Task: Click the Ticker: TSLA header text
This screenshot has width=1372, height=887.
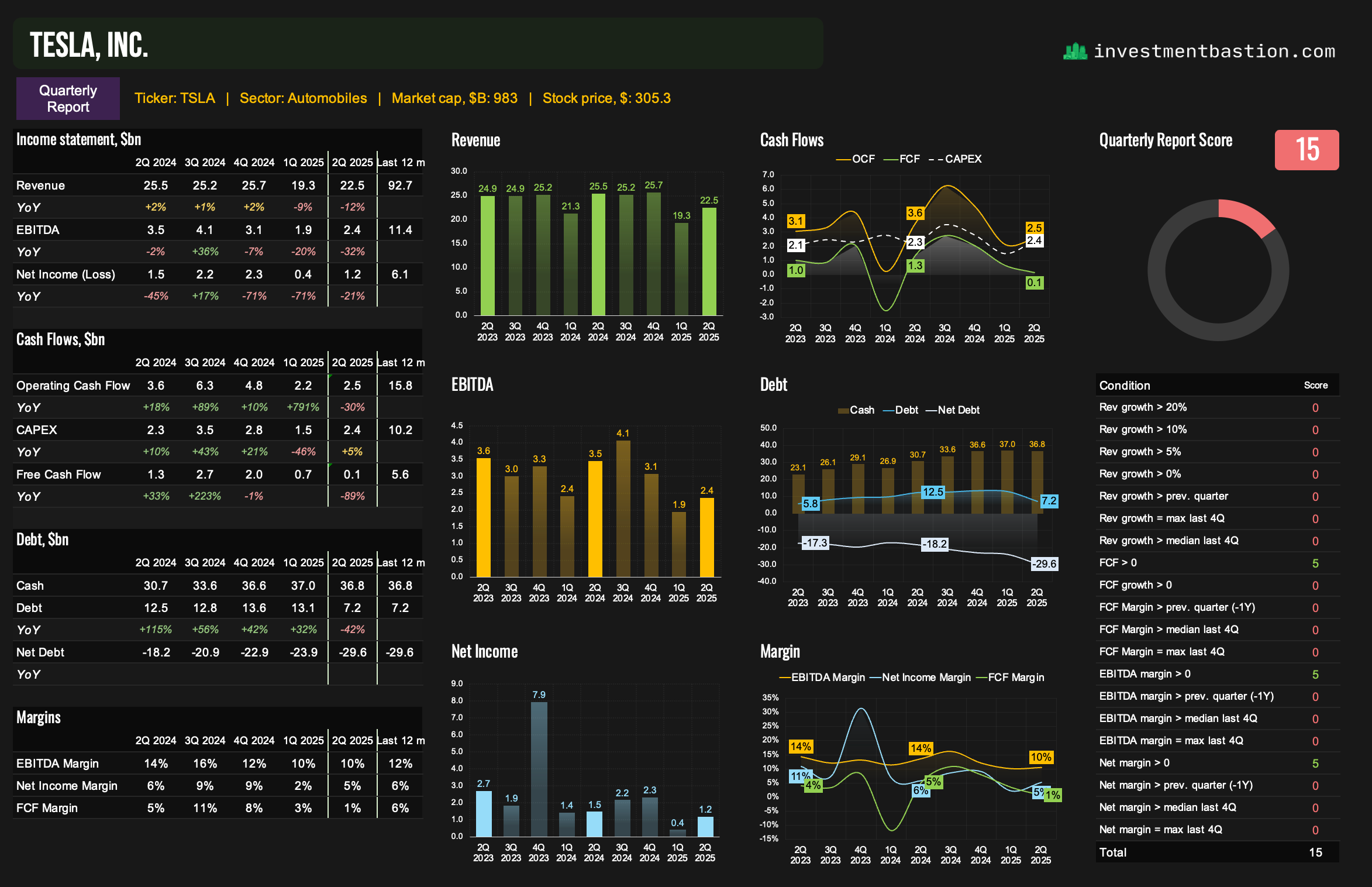Action: coord(174,98)
